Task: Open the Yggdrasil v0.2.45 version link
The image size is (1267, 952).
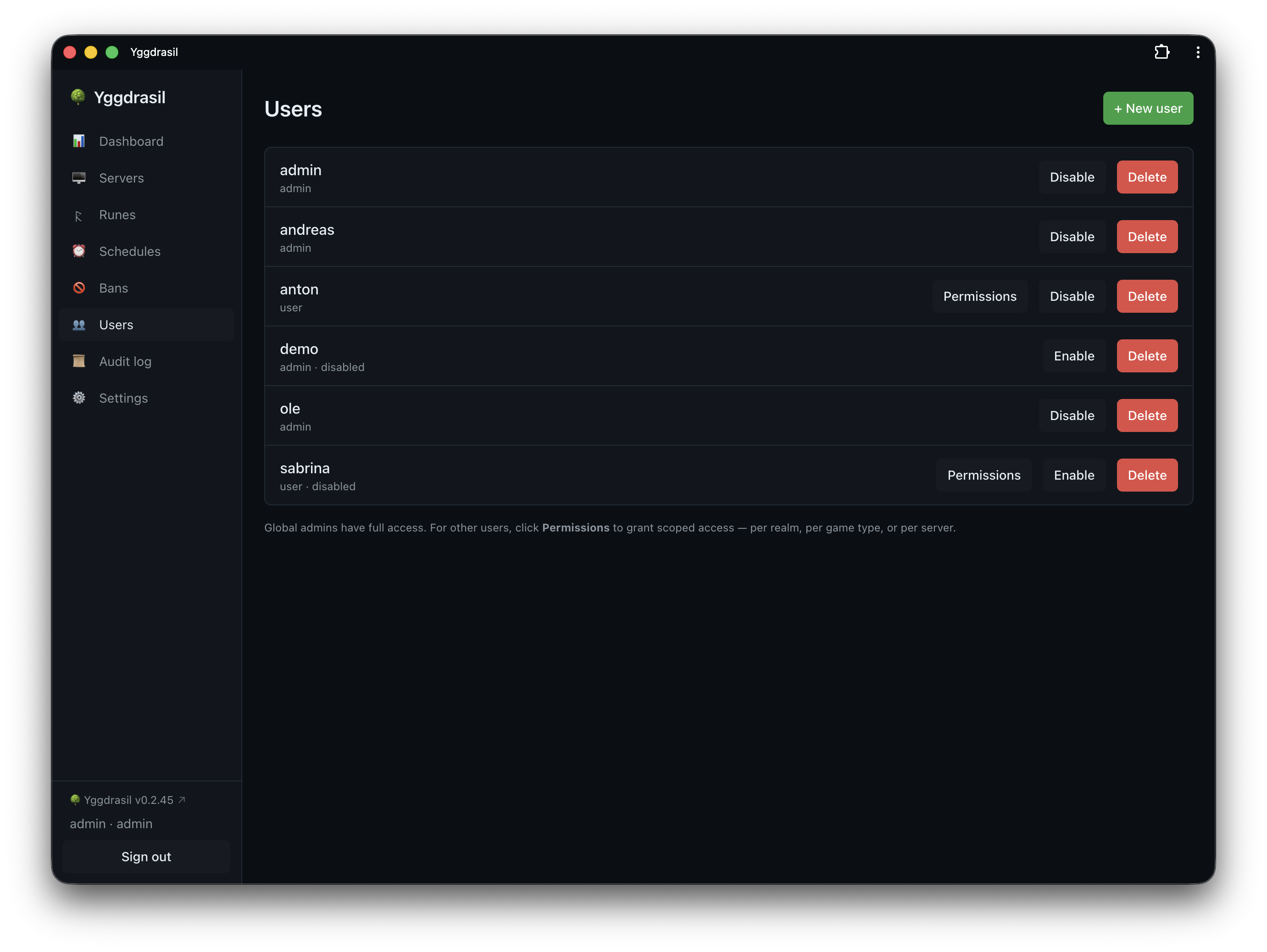Action: pyautogui.click(x=128, y=800)
